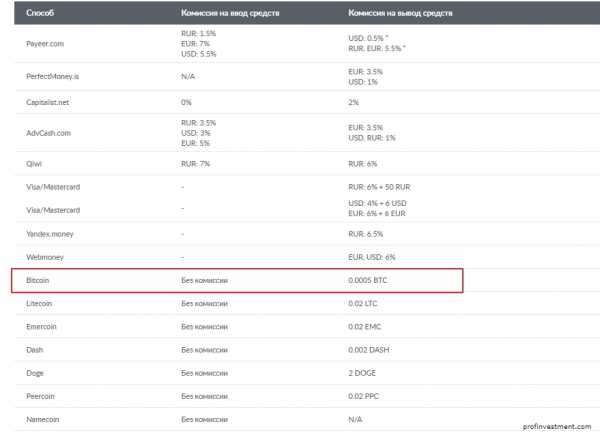Select the Yandex.money method name
This screenshot has width=600, height=433.
(49, 234)
